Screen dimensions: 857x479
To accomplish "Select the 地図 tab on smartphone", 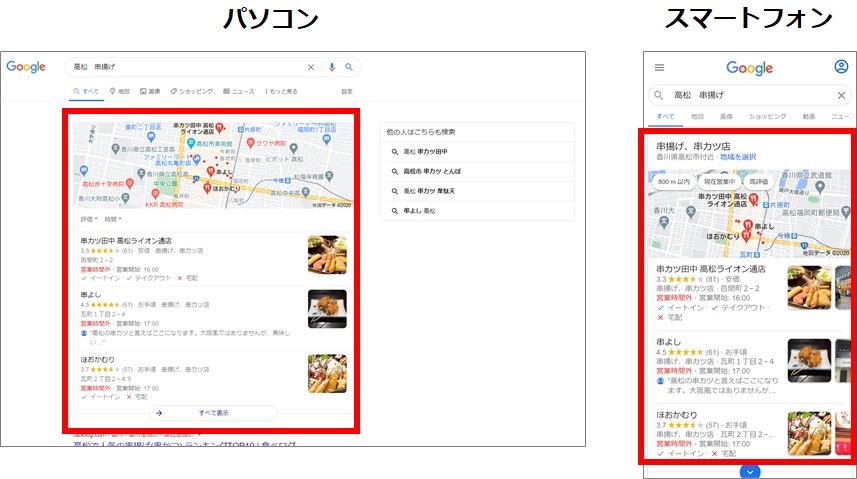I will pyautogui.click(x=697, y=116).
